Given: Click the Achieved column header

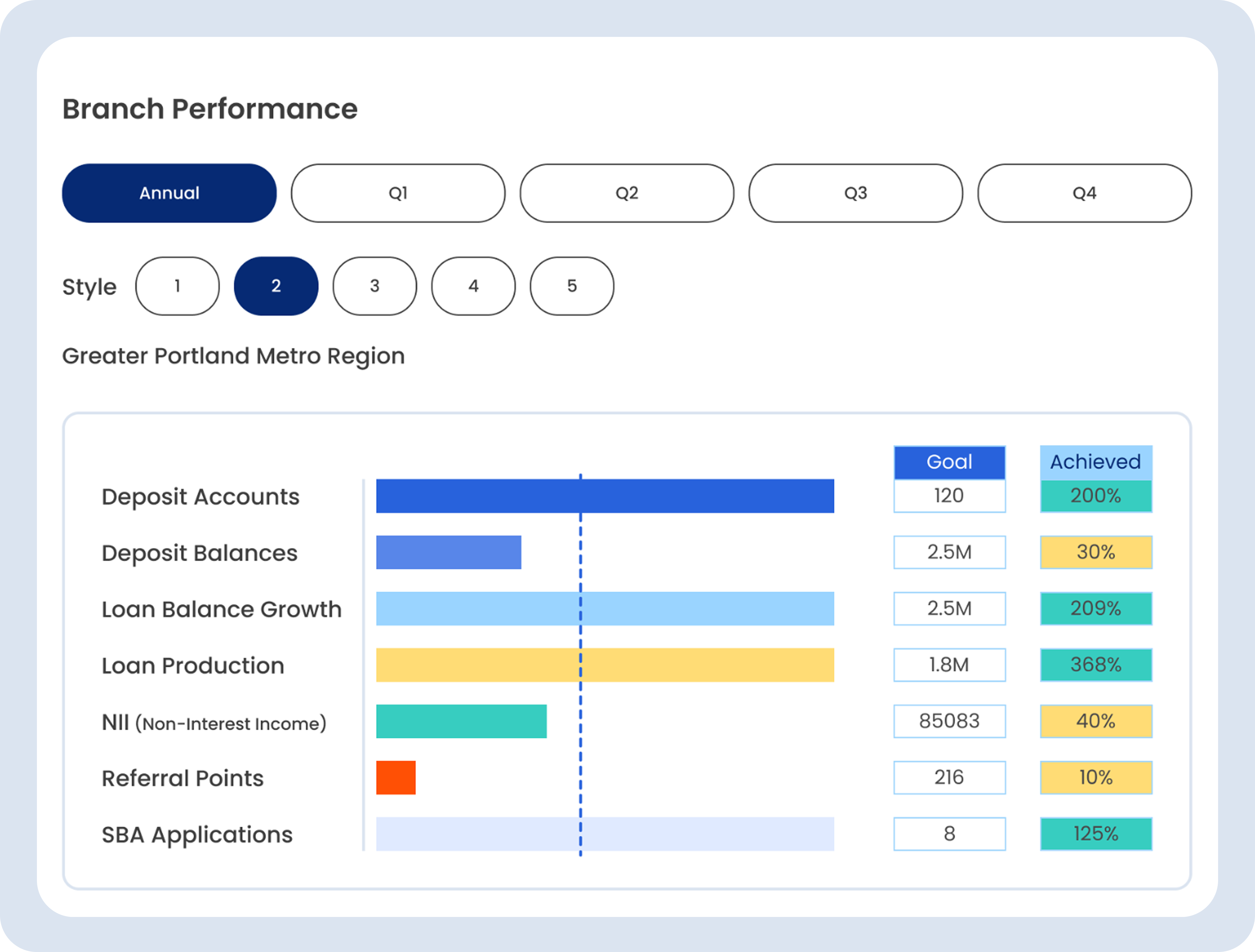Looking at the screenshot, I should [1096, 462].
